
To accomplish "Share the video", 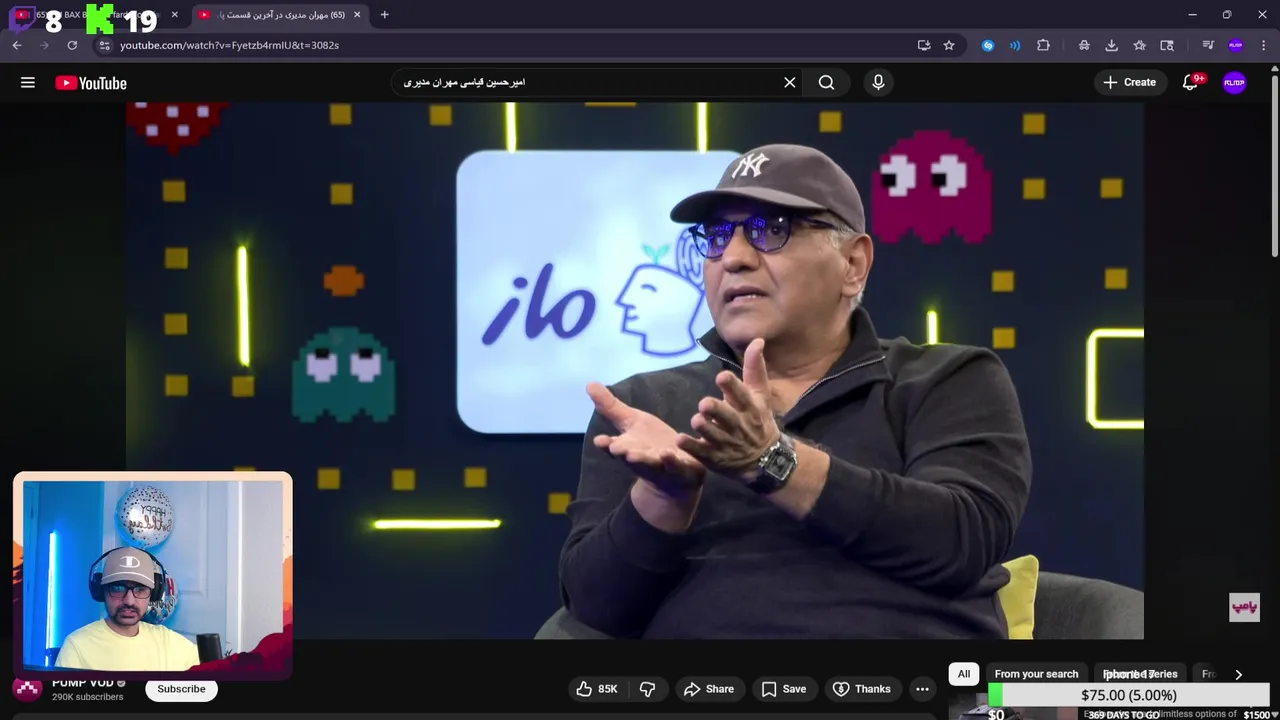I will tap(709, 689).
